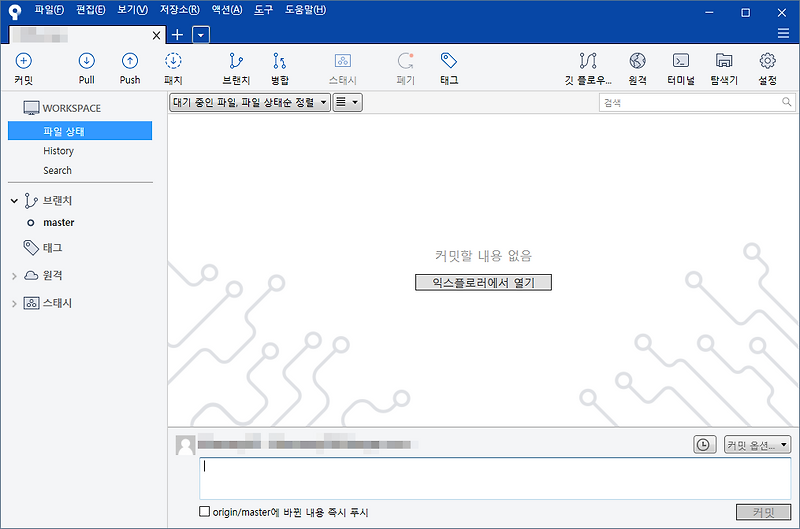Open the 도움말(H) menu

(305, 10)
